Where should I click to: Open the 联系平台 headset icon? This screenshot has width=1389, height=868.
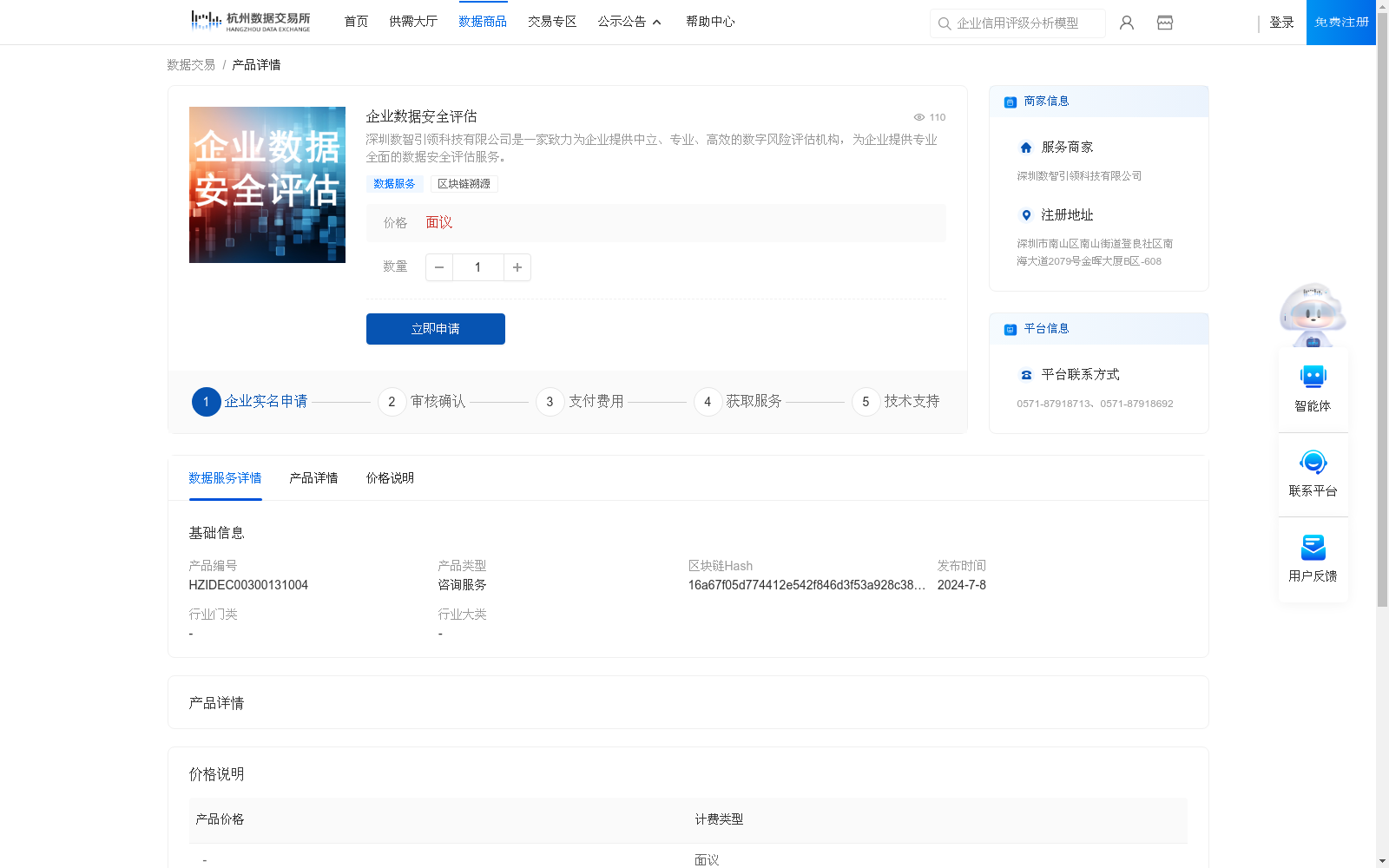pos(1313,462)
